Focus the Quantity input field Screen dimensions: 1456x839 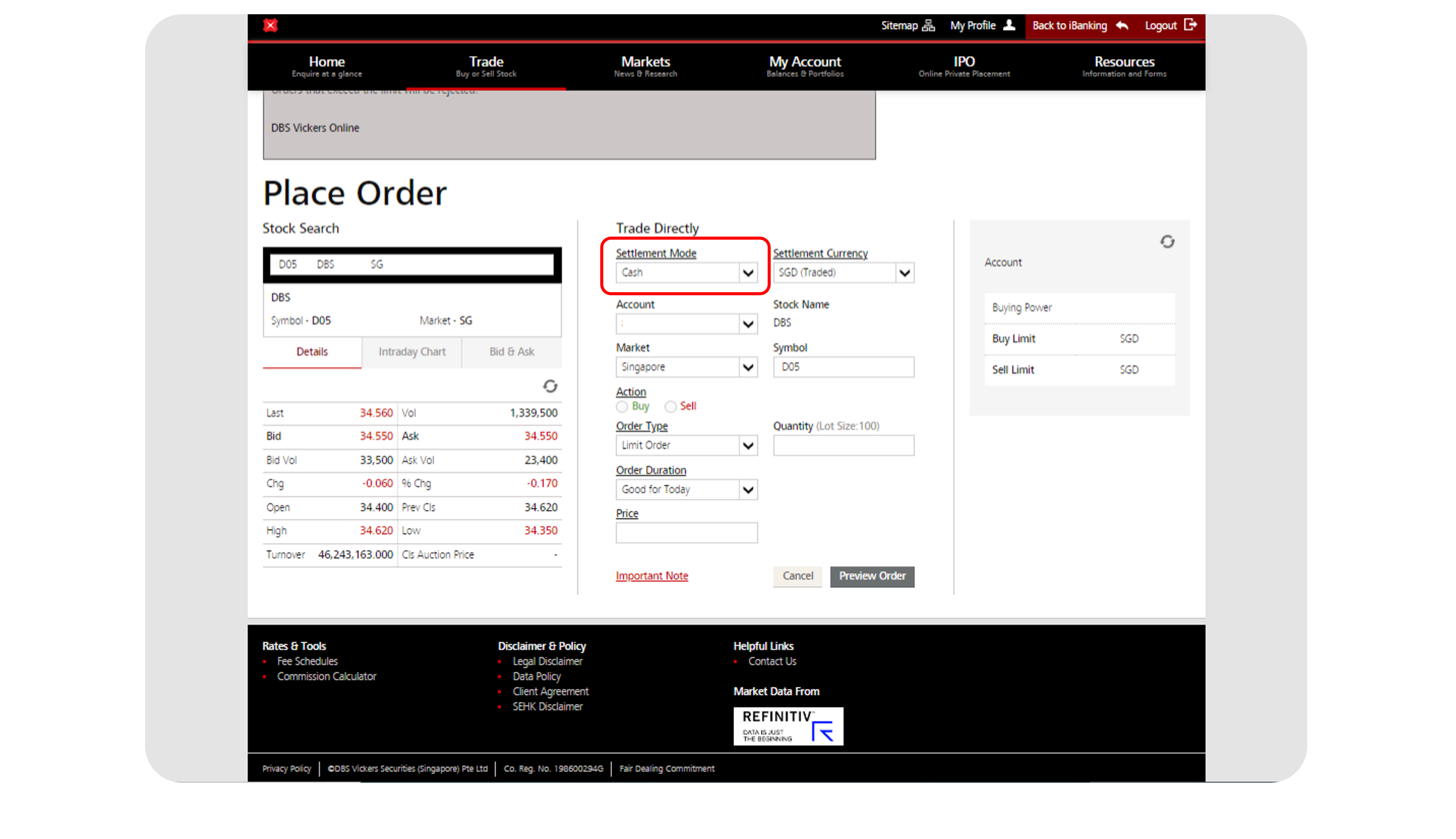click(x=843, y=445)
